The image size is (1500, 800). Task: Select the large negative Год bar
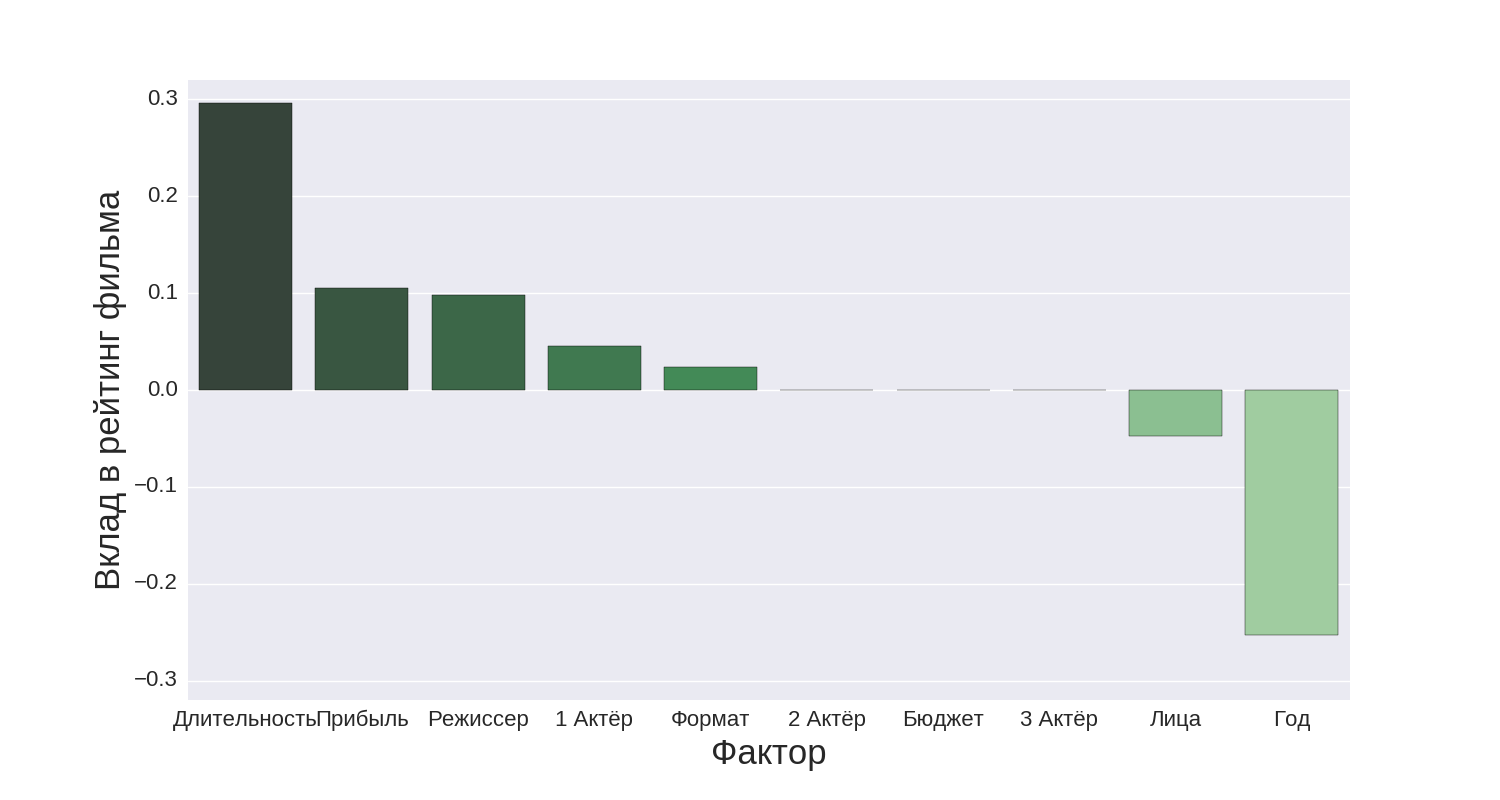(1291, 512)
